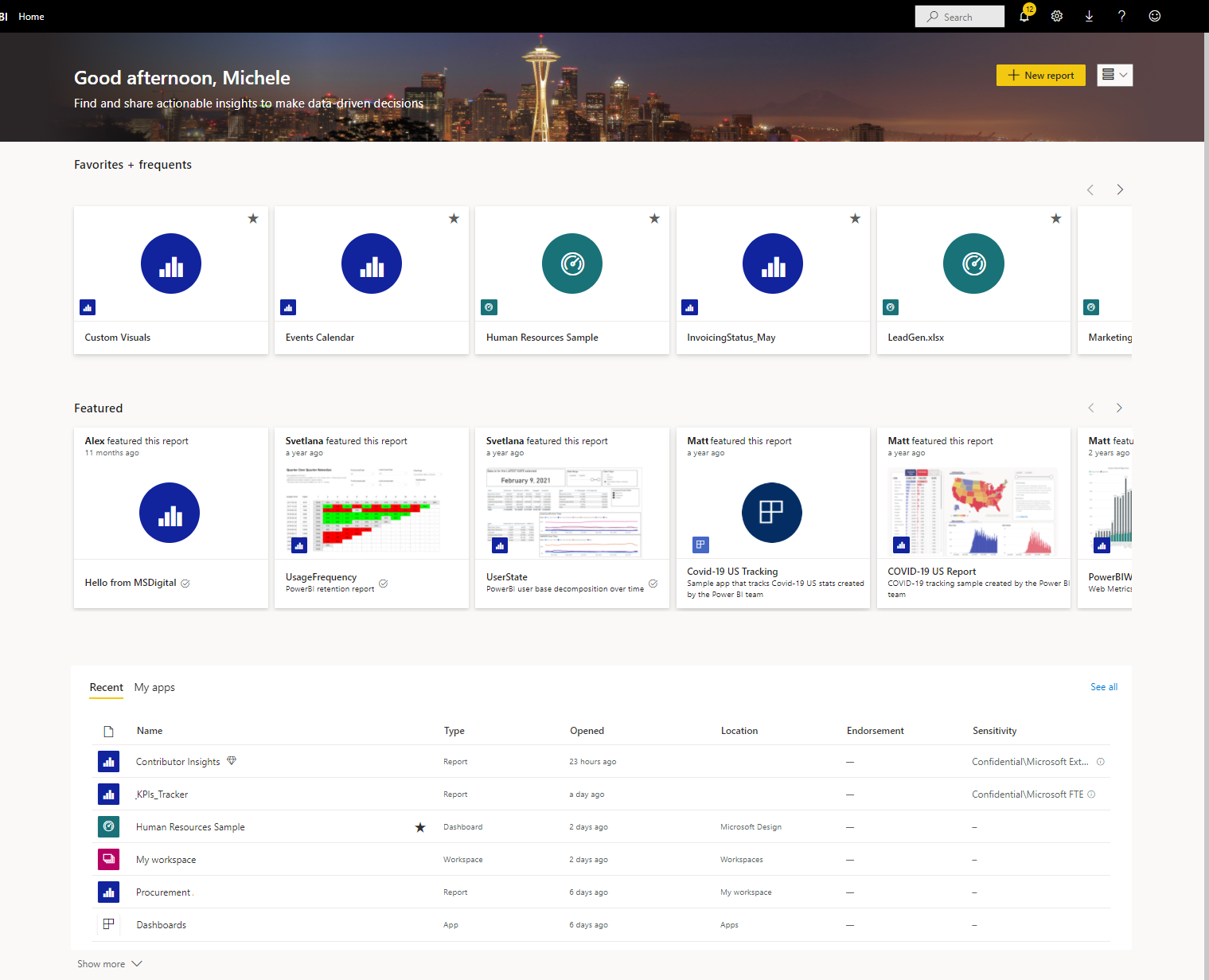
Task: Click Contributor Insights report icon
Action: (x=109, y=762)
